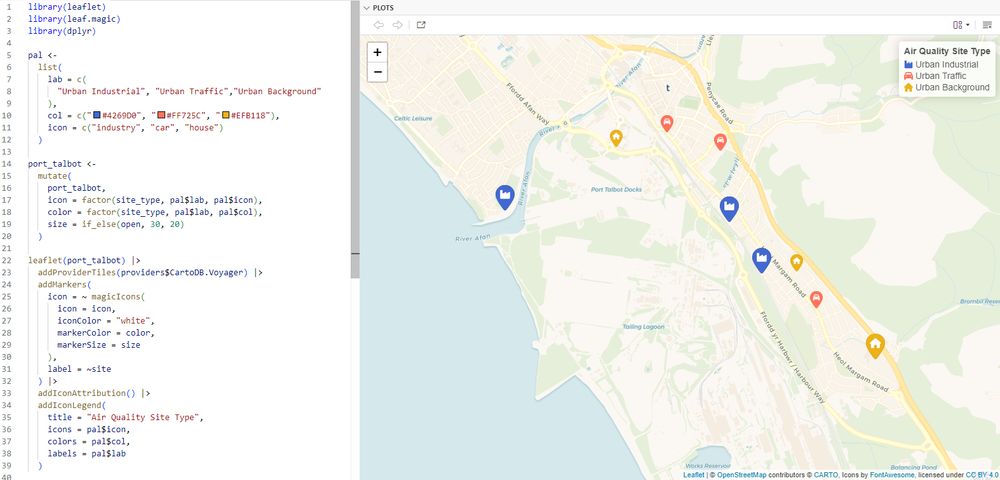The width and height of the screenshot is (1000, 480).
Task: Click 'addProviderTiles' function call in code
Action: 77,272
